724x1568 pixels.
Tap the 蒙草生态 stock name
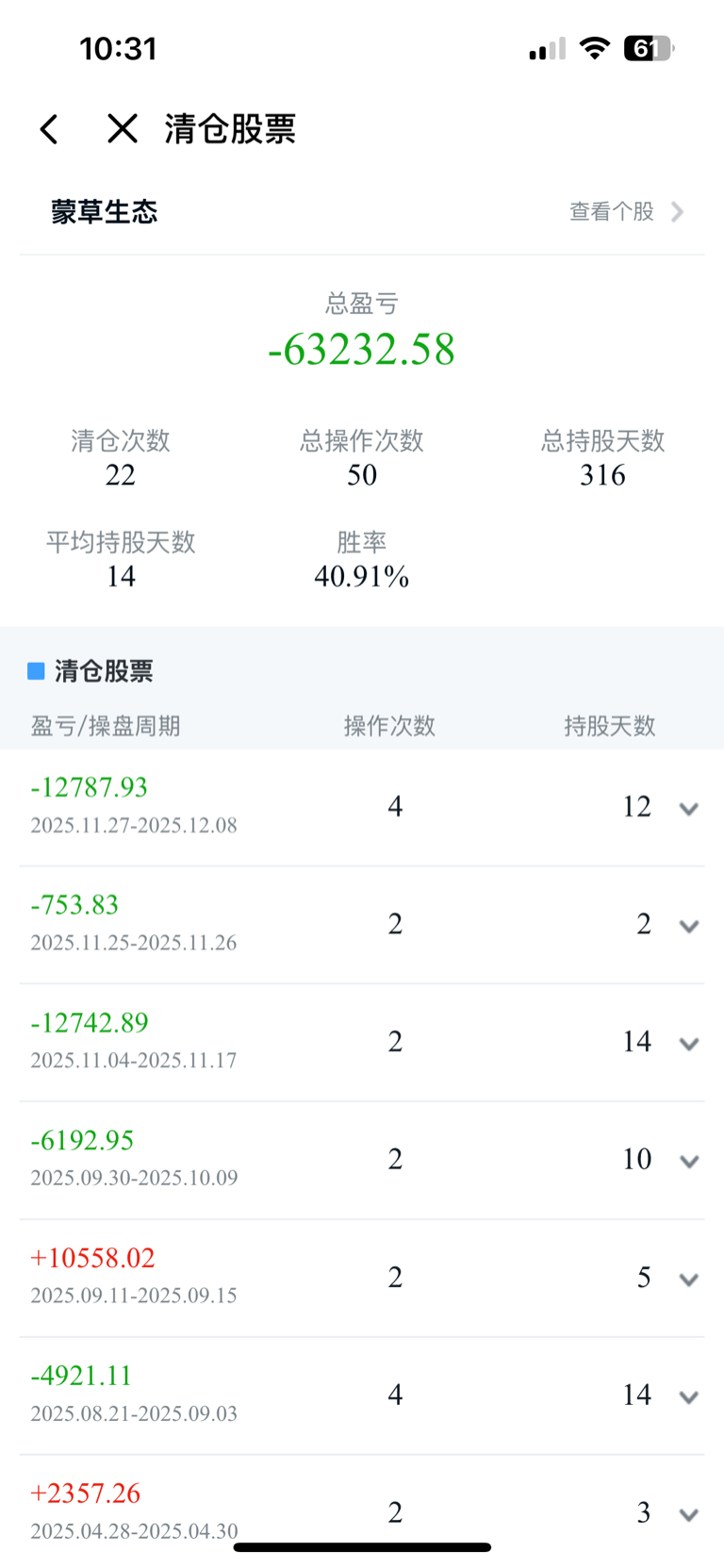[105, 212]
